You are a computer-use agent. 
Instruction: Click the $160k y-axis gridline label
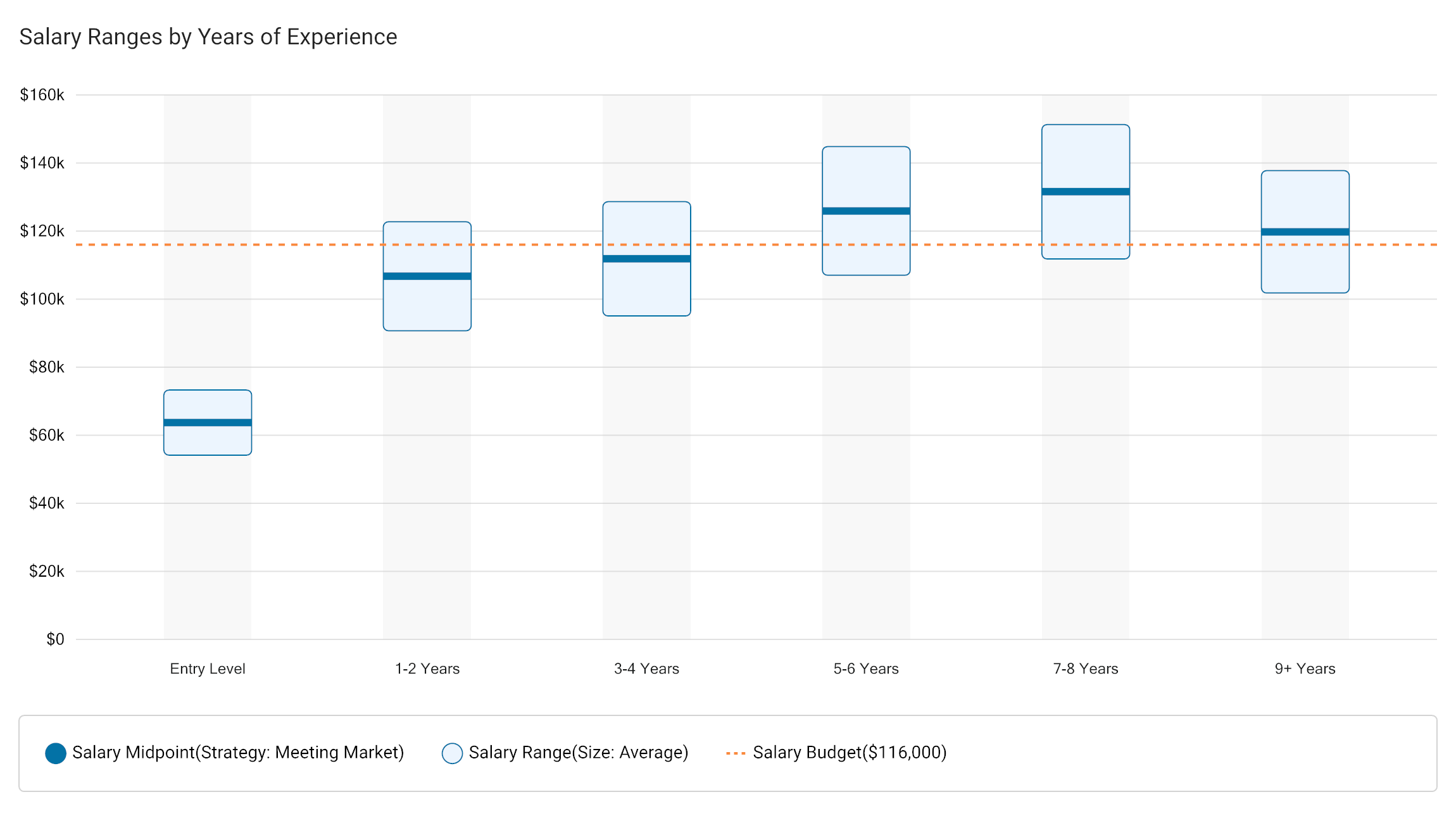point(43,95)
